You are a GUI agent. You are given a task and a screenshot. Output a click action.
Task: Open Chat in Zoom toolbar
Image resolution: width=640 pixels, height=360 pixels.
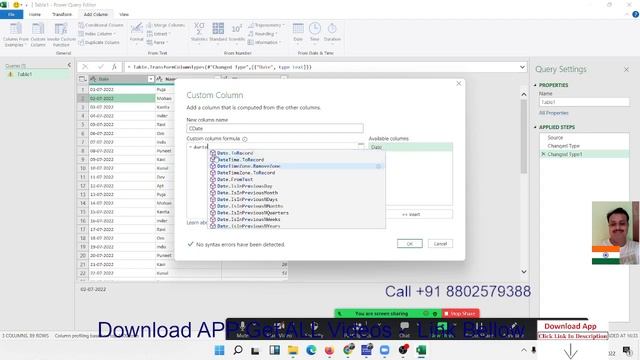click(x=404, y=329)
